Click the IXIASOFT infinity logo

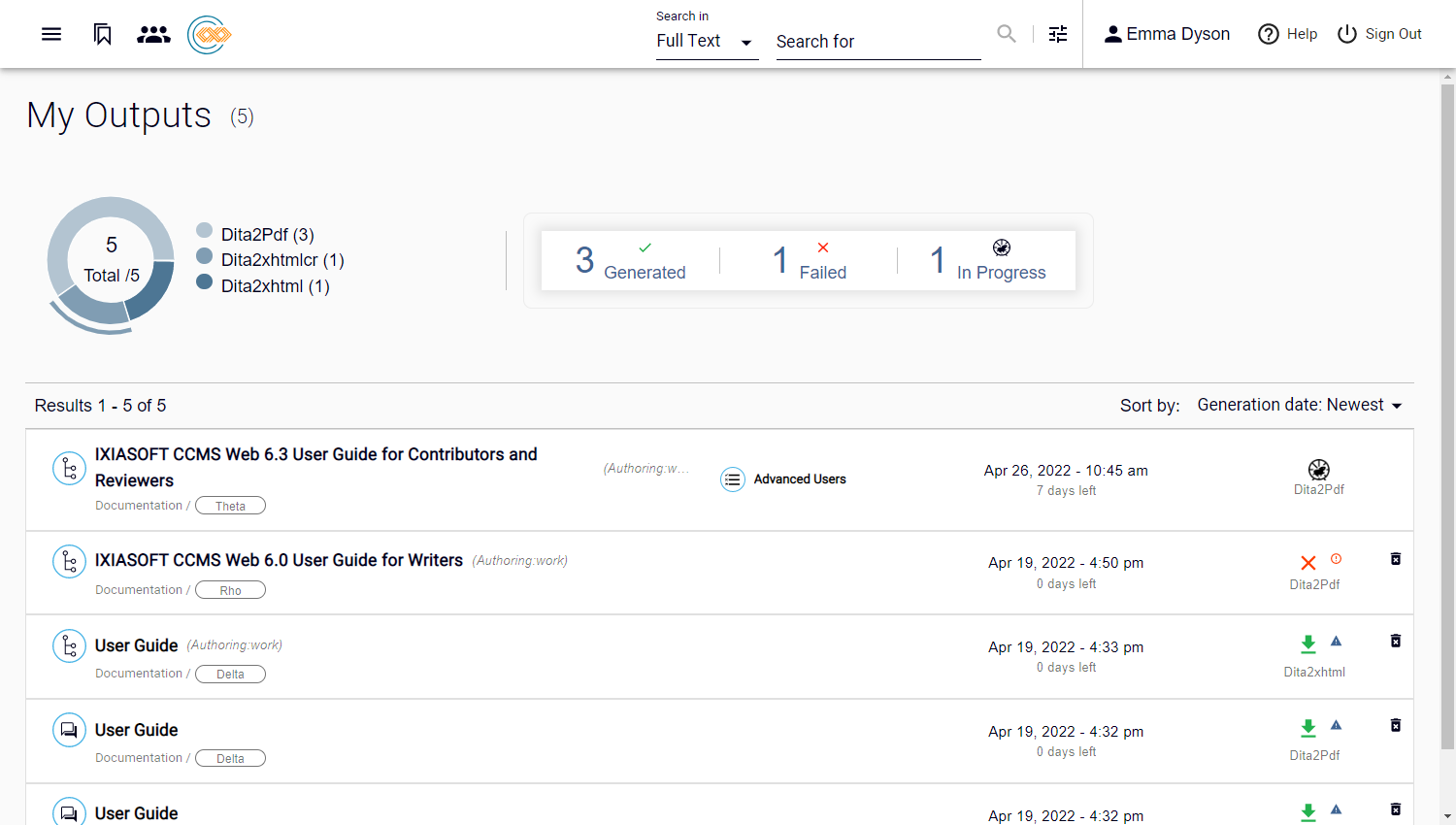209,35
